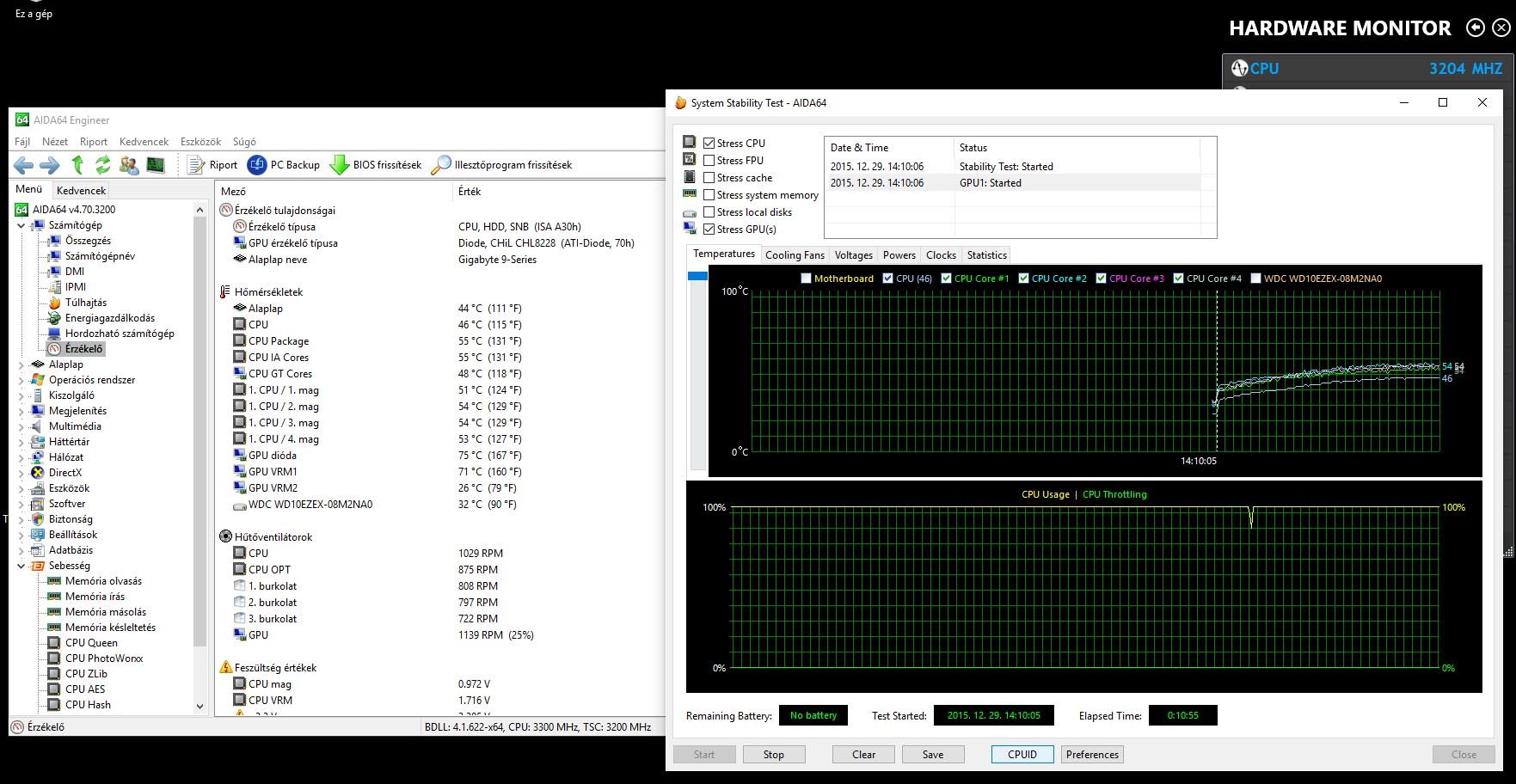Go forward with the AIDA64 forward arrow
The image size is (1516, 784).
[50, 165]
